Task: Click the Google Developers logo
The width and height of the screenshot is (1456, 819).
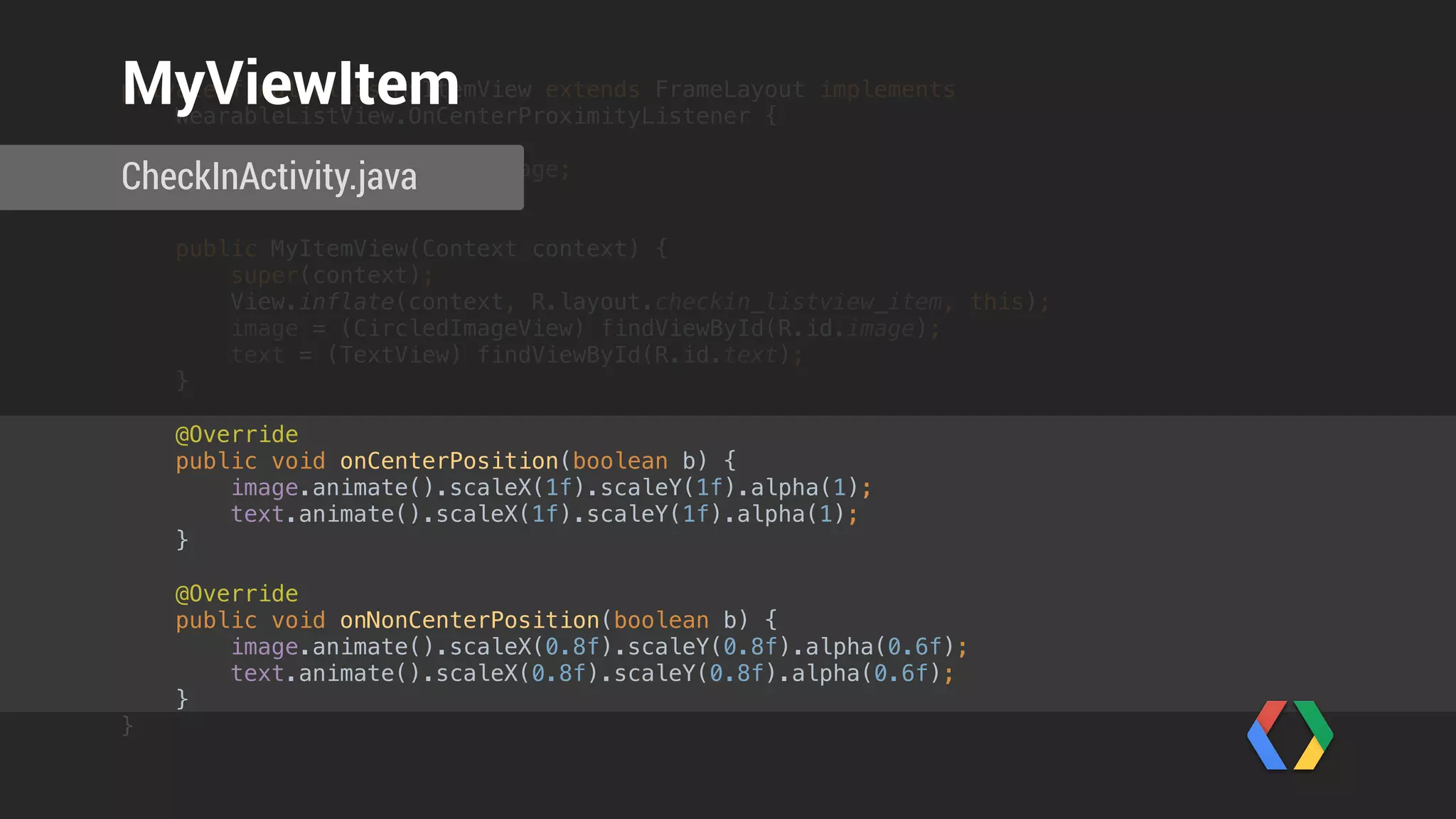Action: point(1290,735)
